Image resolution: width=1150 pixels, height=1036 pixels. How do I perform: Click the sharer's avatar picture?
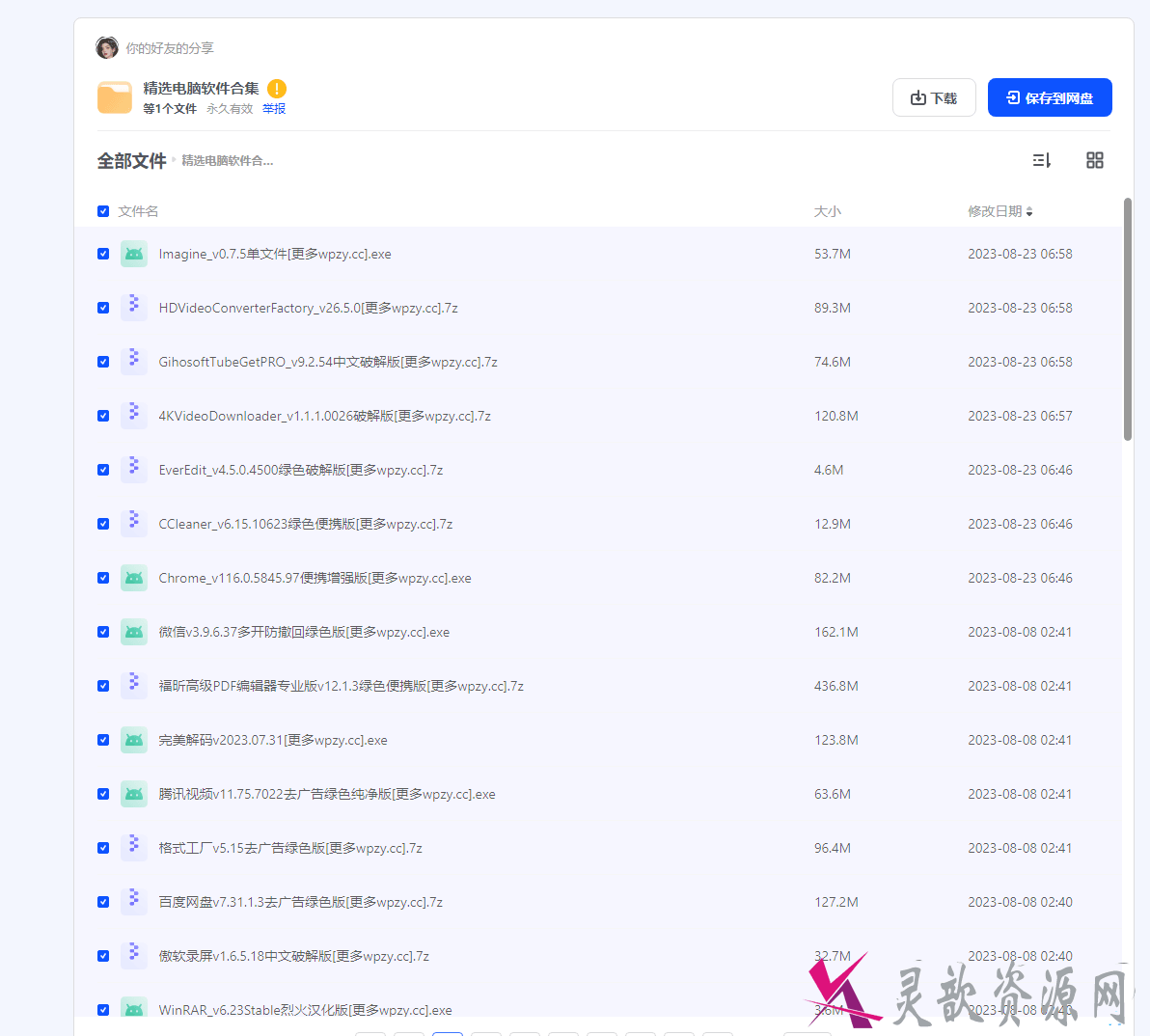[107, 47]
